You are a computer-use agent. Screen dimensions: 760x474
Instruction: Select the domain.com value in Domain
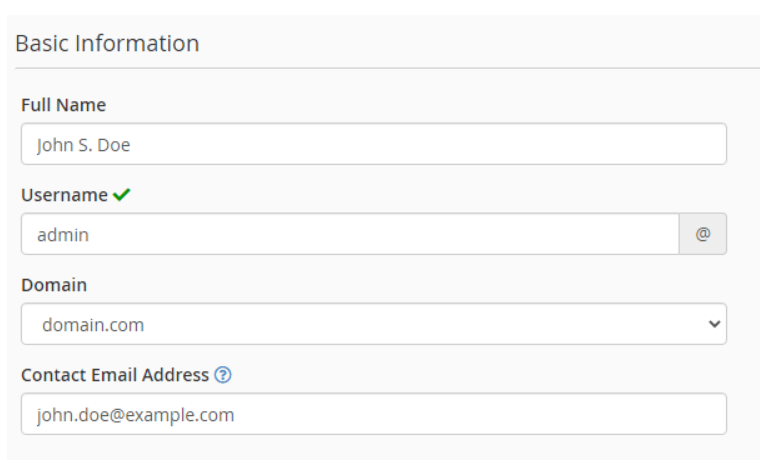(93, 325)
